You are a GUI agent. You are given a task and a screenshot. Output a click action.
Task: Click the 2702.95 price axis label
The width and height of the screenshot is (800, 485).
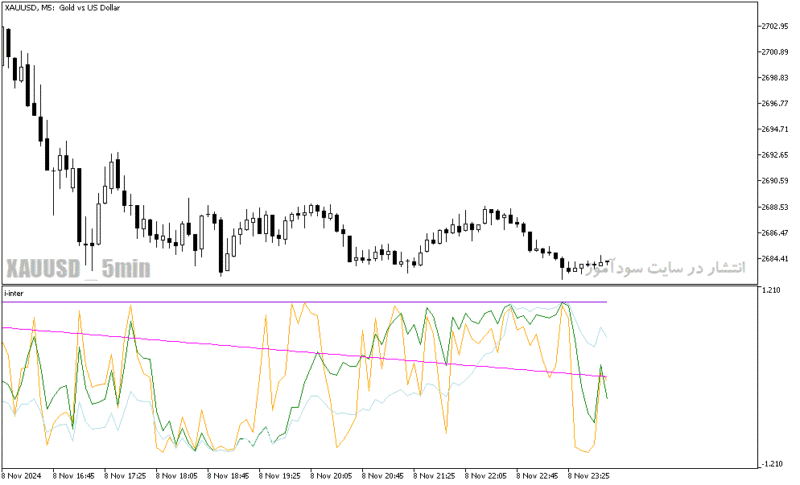(774, 26)
